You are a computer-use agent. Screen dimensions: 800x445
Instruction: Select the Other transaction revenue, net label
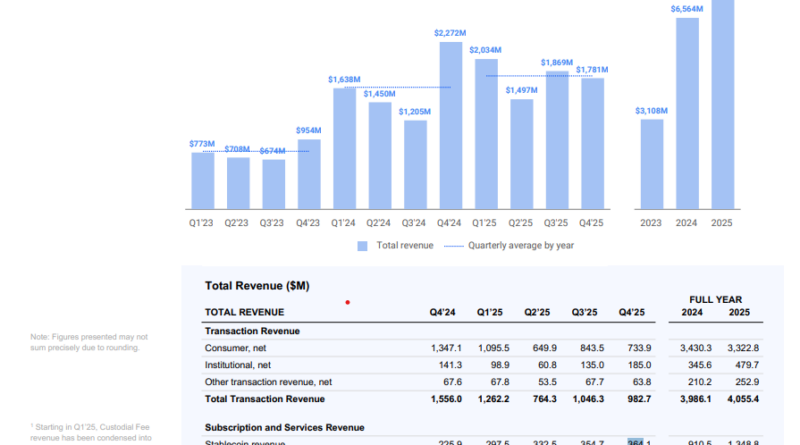click(x=267, y=382)
